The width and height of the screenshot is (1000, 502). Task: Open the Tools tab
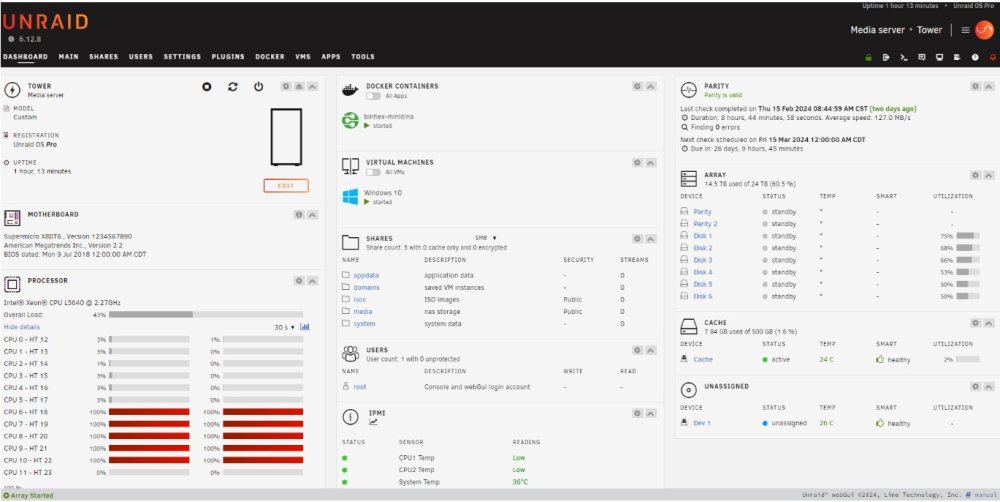point(363,57)
